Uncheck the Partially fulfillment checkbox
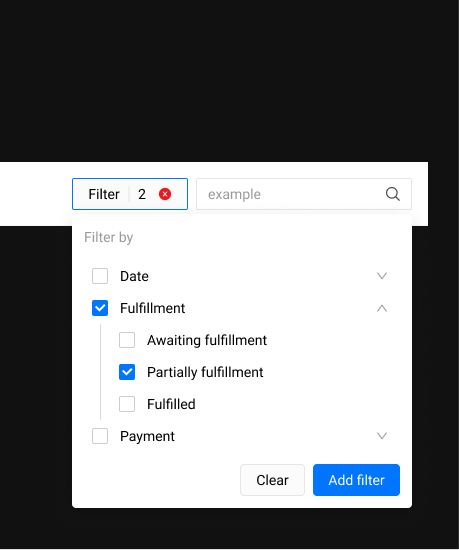Screen dimensions: 459x550 (127, 372)
